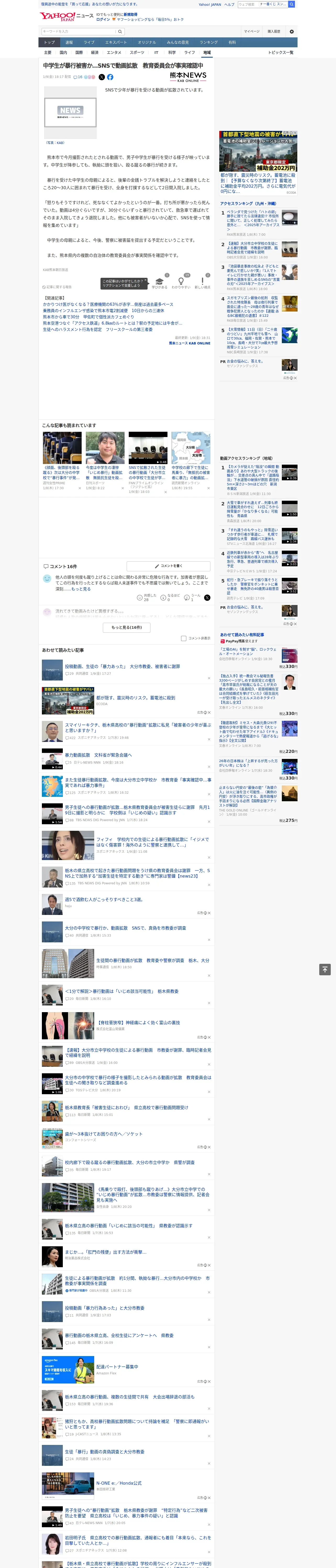Image resolution: width=336 pixels, height=1568 pixels.
Task: Open comment bubble count 16 under headline
Action: click(78, 77)
